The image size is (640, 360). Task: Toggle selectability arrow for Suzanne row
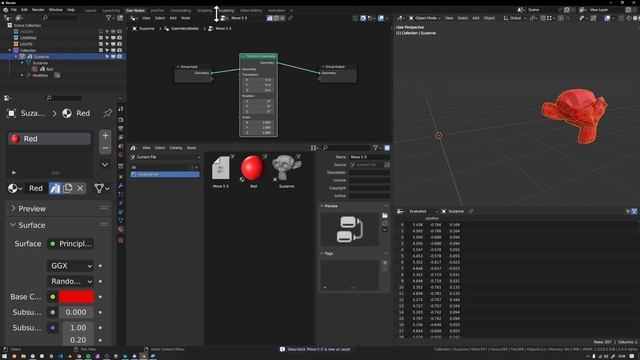[107, 56]
